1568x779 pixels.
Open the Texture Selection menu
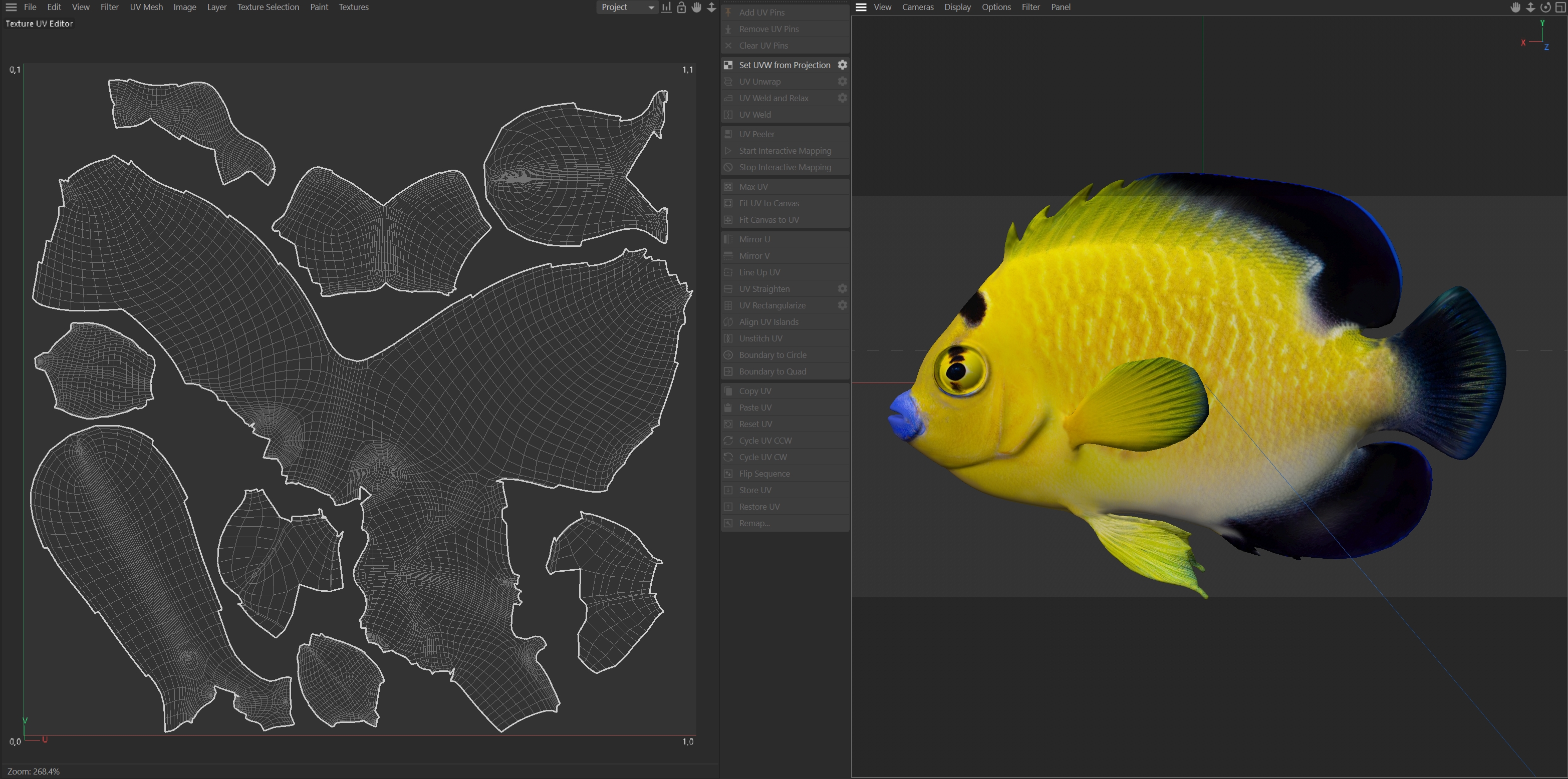[268, 8]
